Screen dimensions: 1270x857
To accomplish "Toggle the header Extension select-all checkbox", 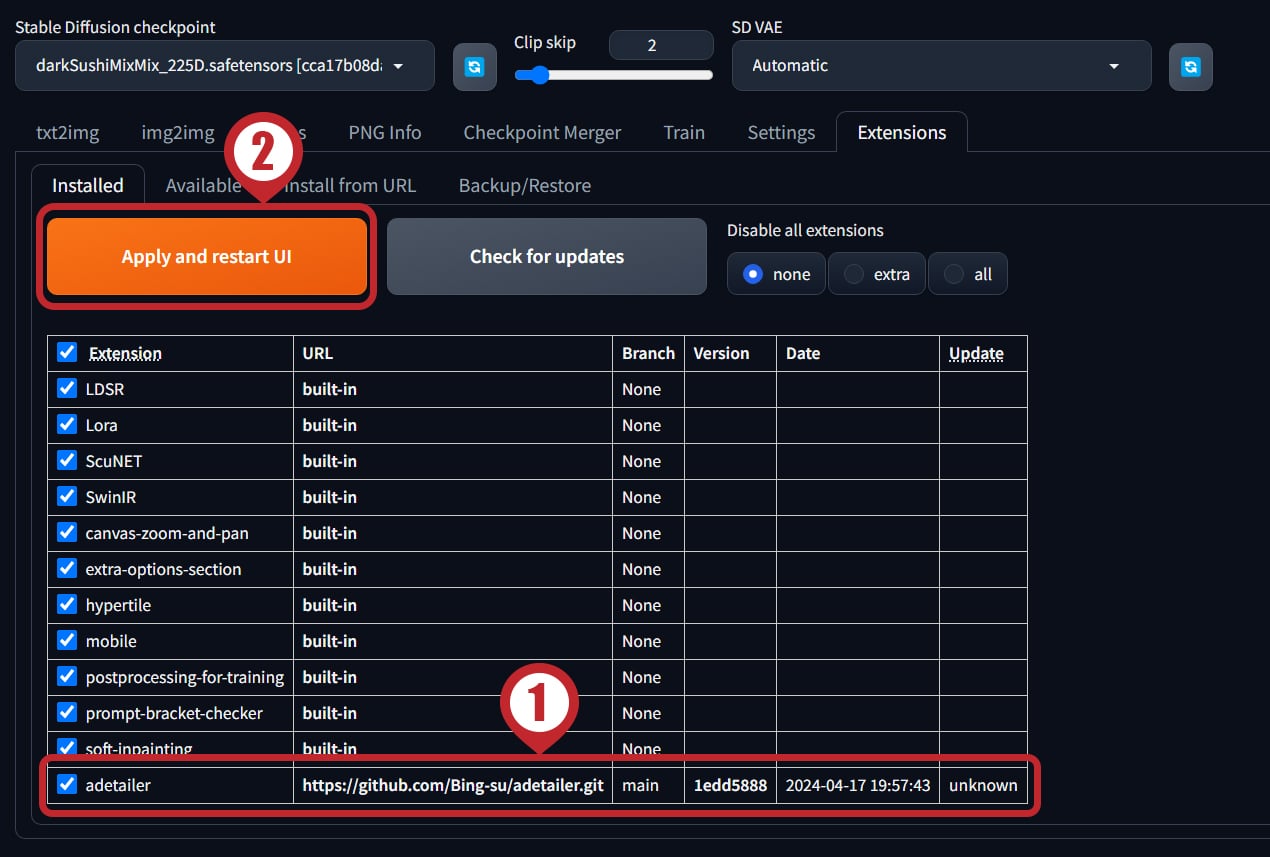I will click(67, 352).
